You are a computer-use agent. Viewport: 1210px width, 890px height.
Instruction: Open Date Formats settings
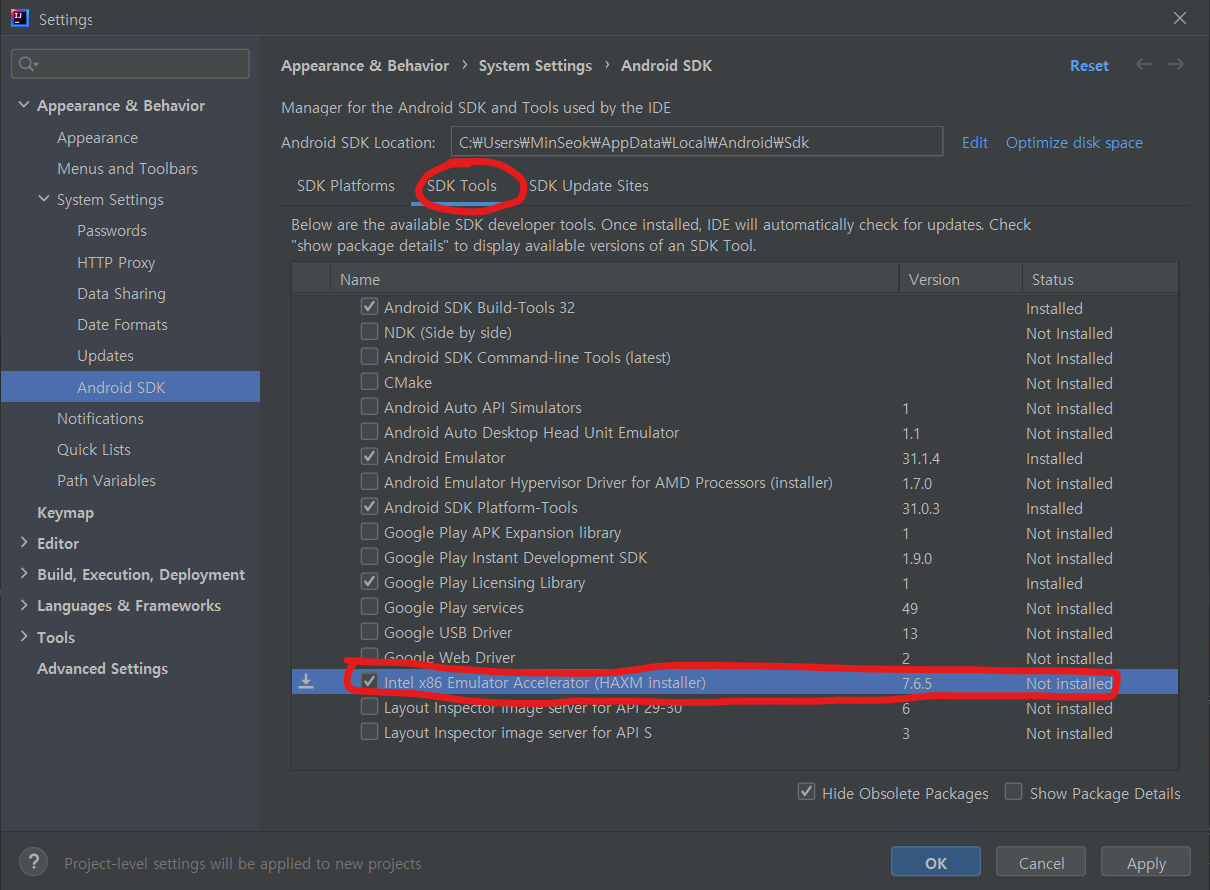tap(122, 325)
